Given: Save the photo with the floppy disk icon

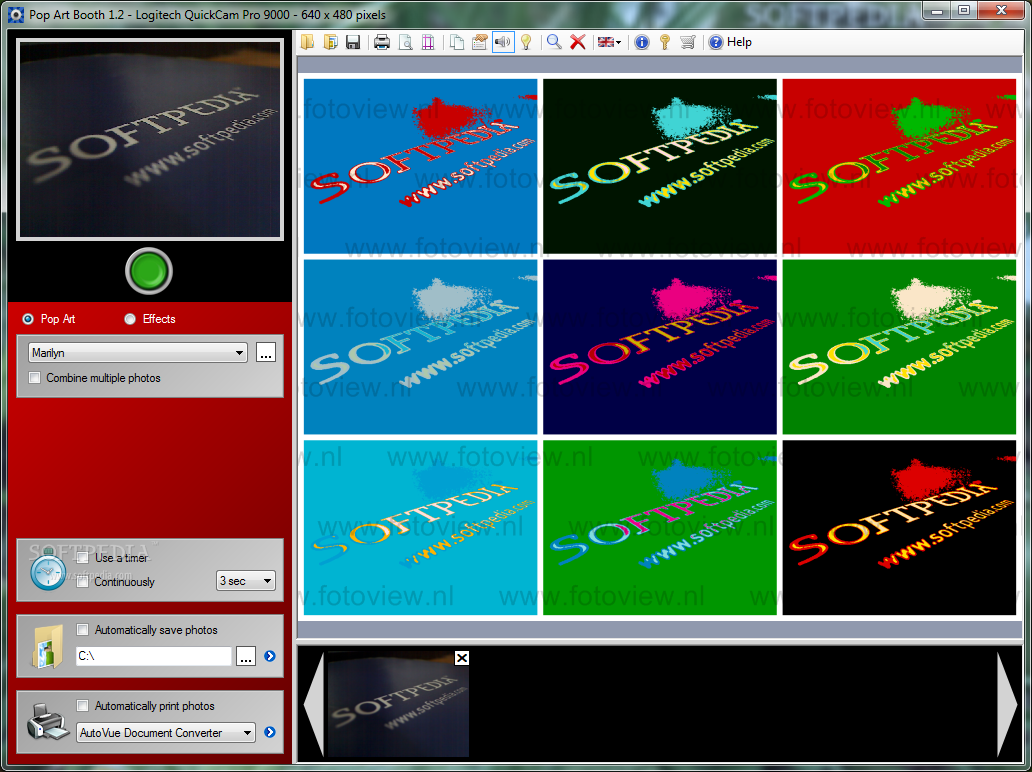Looking at the screenshot, I should (353, 42).
